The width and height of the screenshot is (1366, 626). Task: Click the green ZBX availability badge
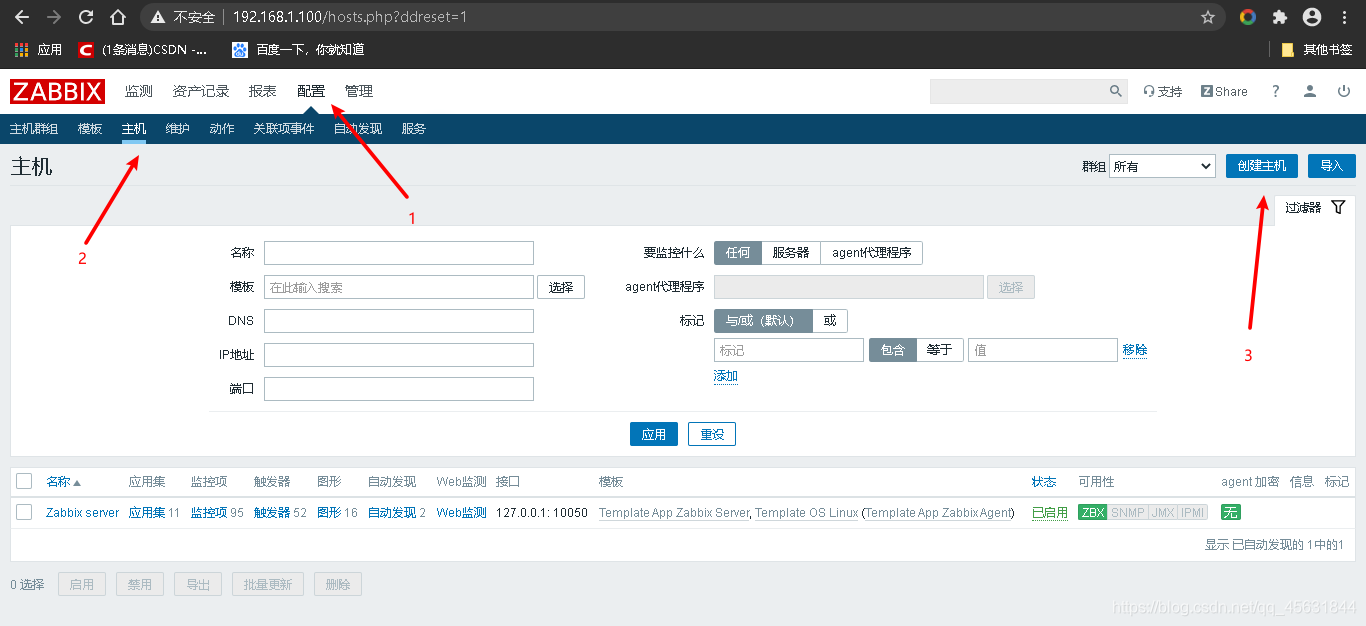coord(1093,512)
